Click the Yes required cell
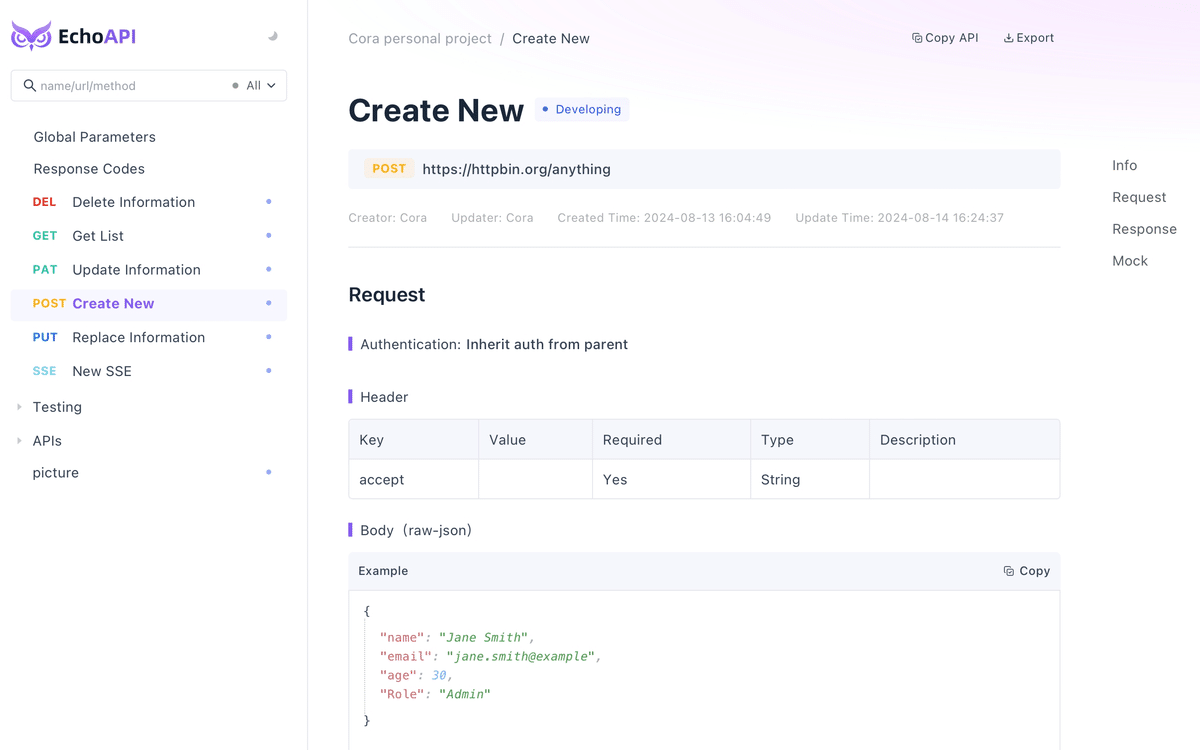1200x750 pixels. pyautogui.click(x=671, y=480)
